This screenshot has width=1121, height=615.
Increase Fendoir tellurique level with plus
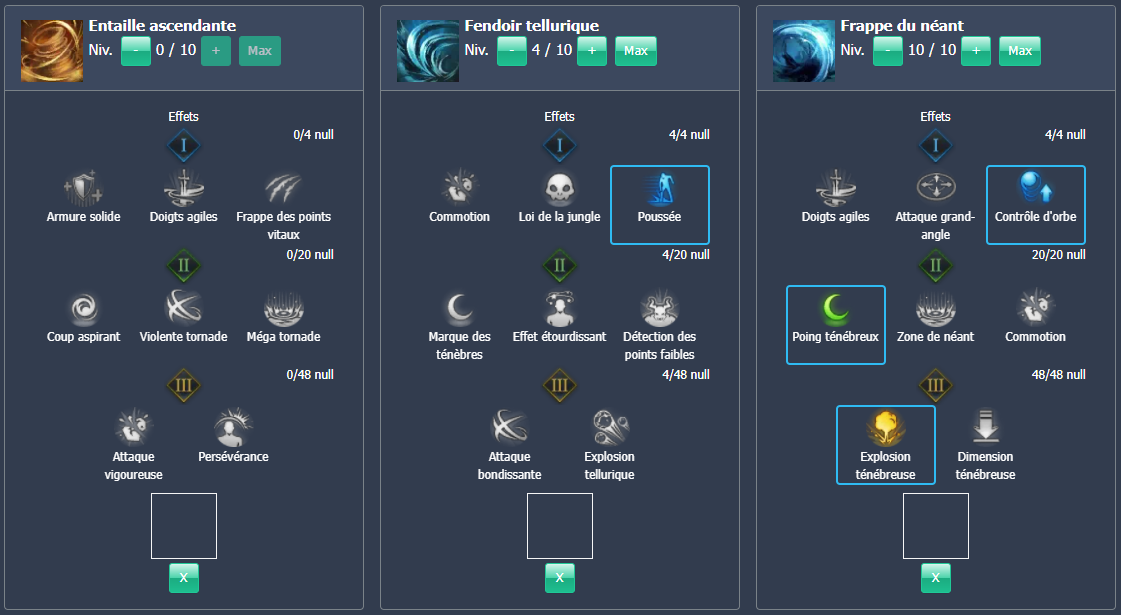click(592, 51)
